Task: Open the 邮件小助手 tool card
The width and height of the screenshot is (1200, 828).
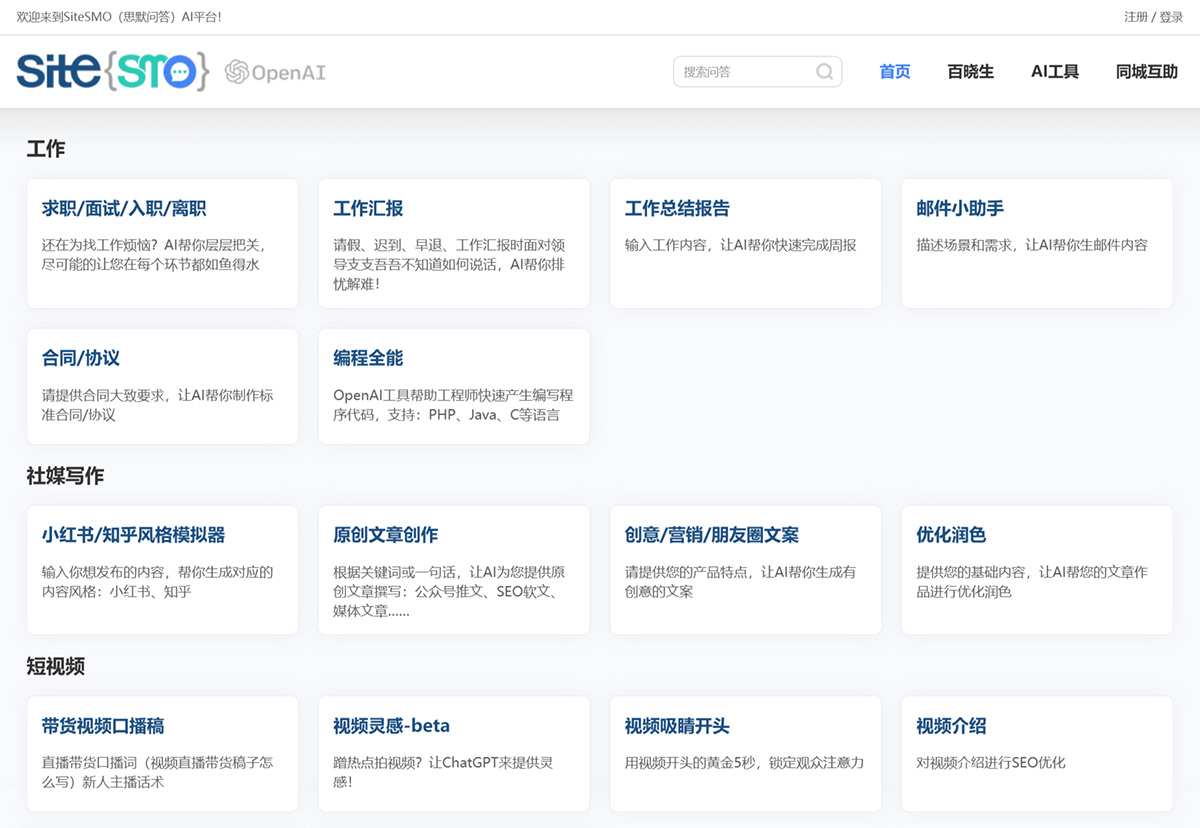Action: [x=1036, y=242]
